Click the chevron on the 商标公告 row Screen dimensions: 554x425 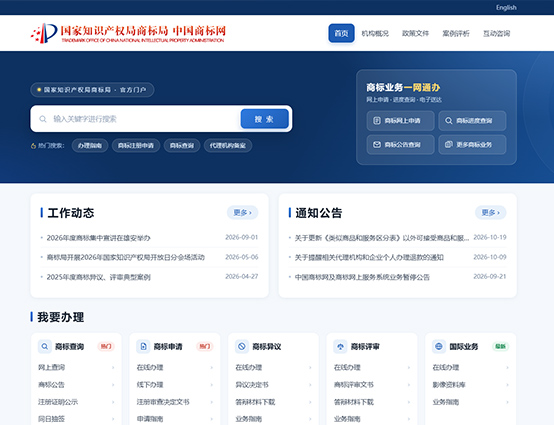[113, 385]
